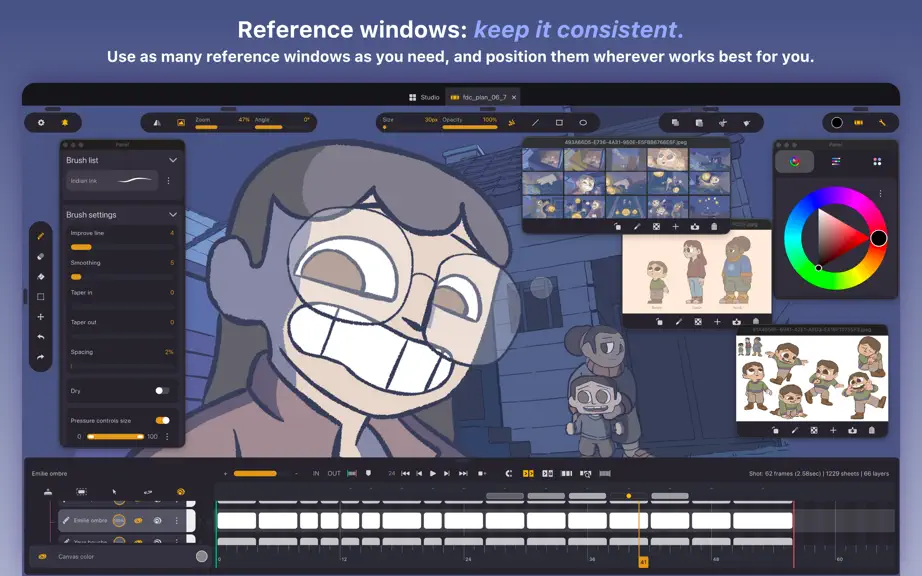Select the Emilie ombre layer name
The width and height of the screenshot is (922, 576).
91,521
